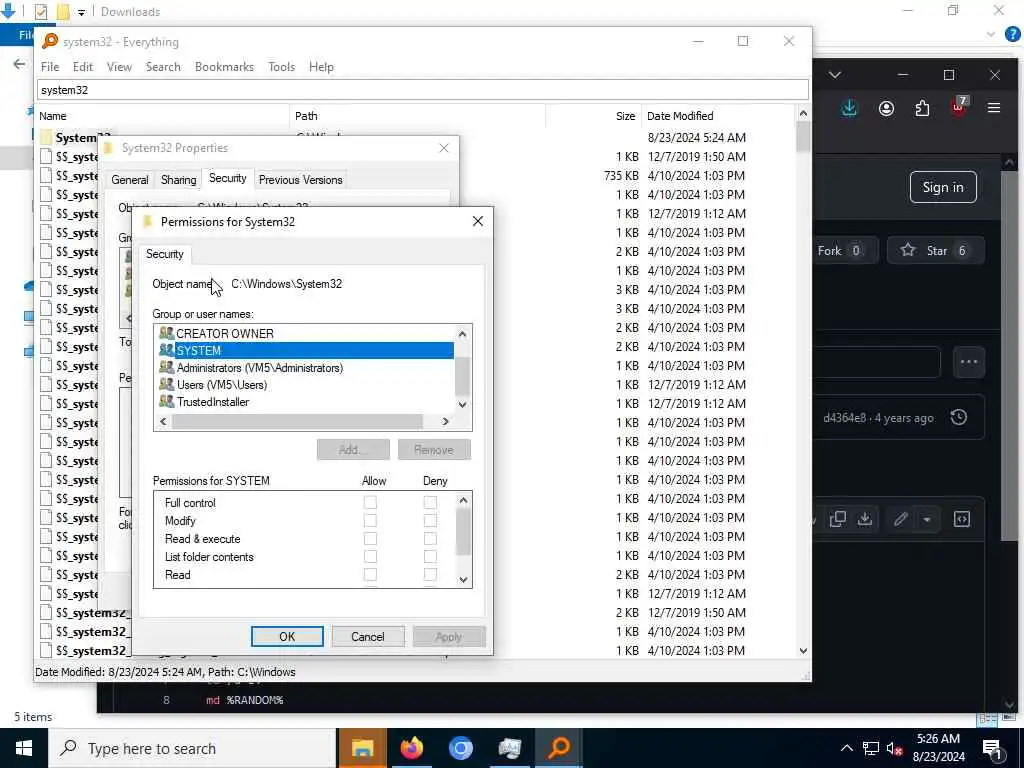
Task: Open the Search menu in Everything
Action: 163,67
